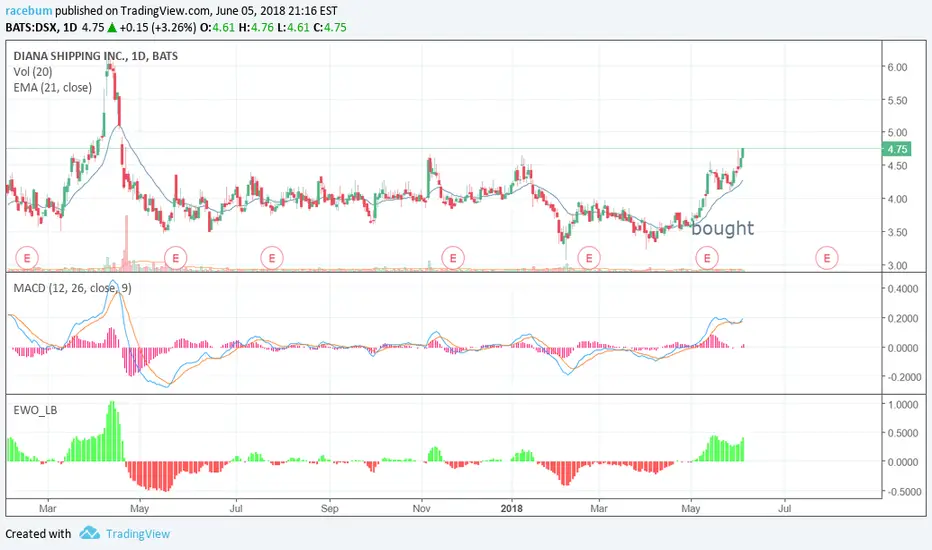Image resolution: width=932 pixels, height=550 pixels.
Task: Click the 1.0000 EWO axis label
Action: (x=903, y=405)
